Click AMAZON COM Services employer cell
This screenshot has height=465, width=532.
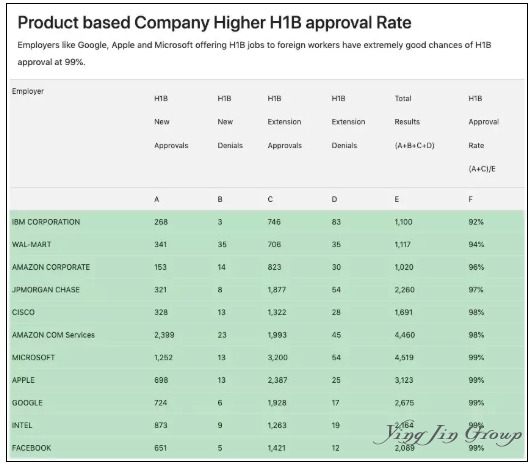[x=53, y=335]
